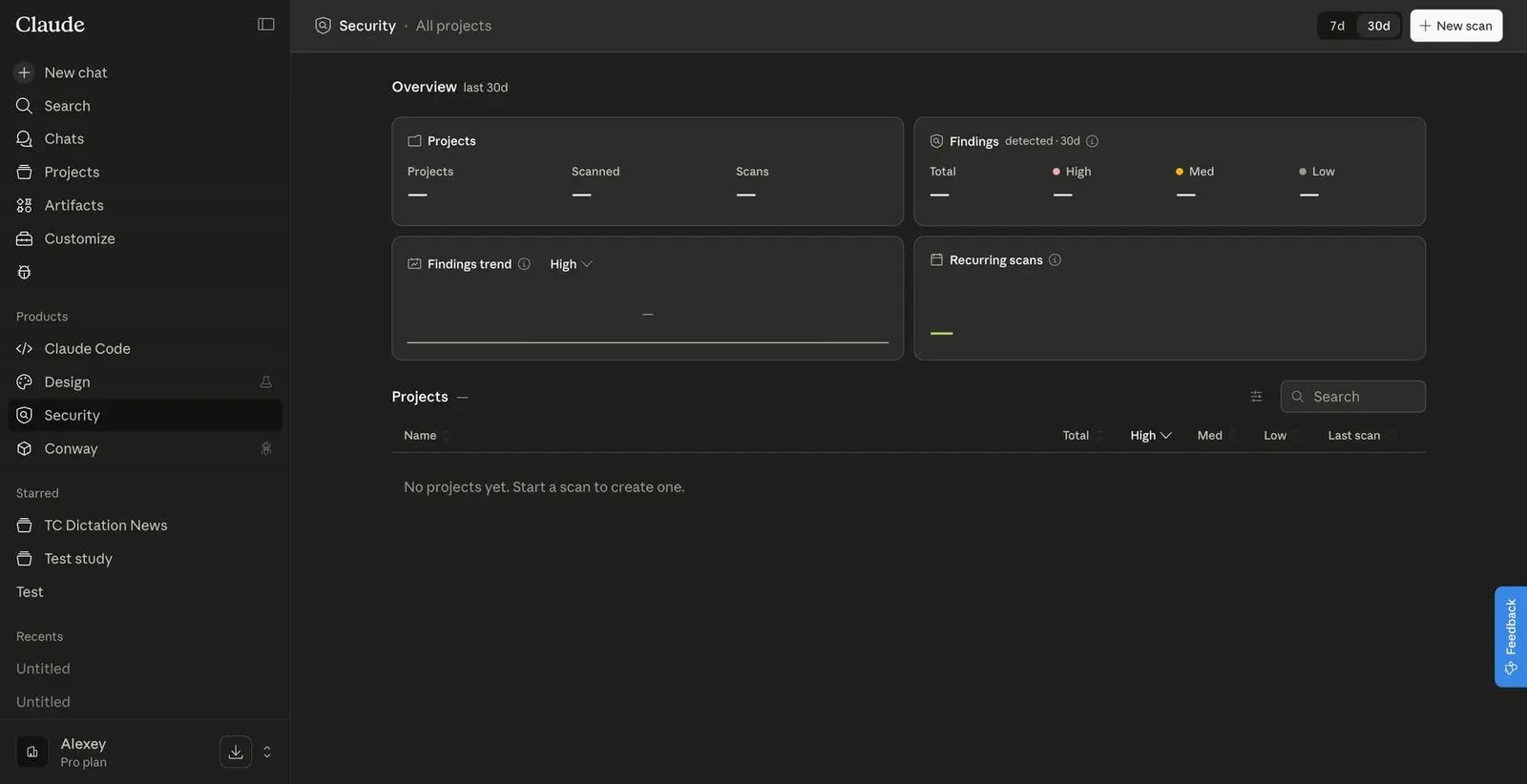Click the Claude logo
Viewport: 1527px width, 784px height.
coord(51,25)
